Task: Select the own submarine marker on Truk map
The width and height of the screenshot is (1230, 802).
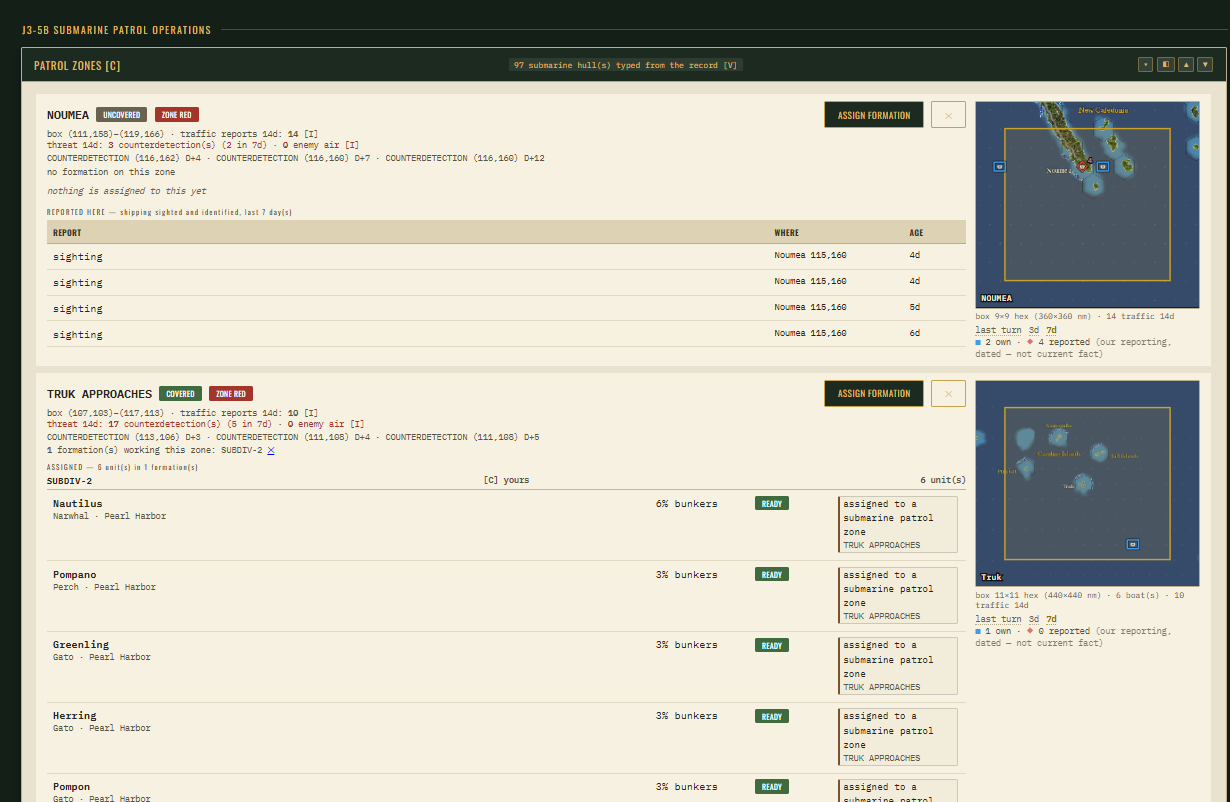Action: (1133, 544)
